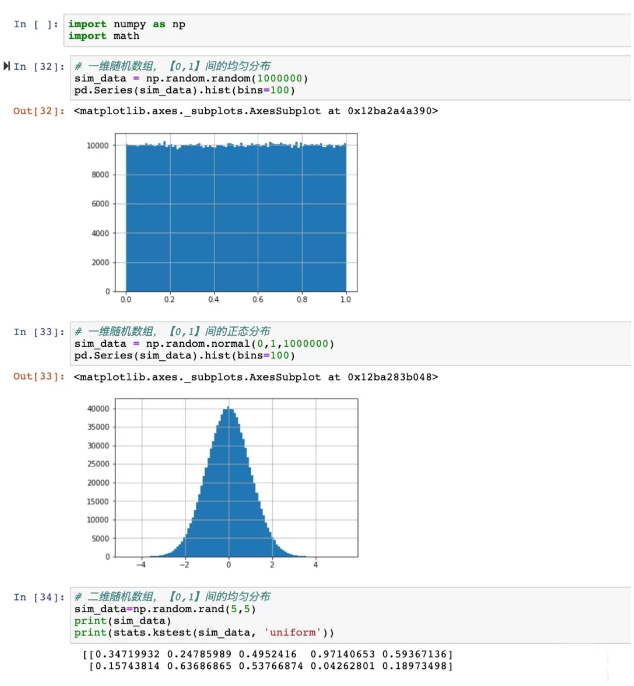Click output value 0.15743814
This screenshot has height=686, width=634.
point(127,666)
